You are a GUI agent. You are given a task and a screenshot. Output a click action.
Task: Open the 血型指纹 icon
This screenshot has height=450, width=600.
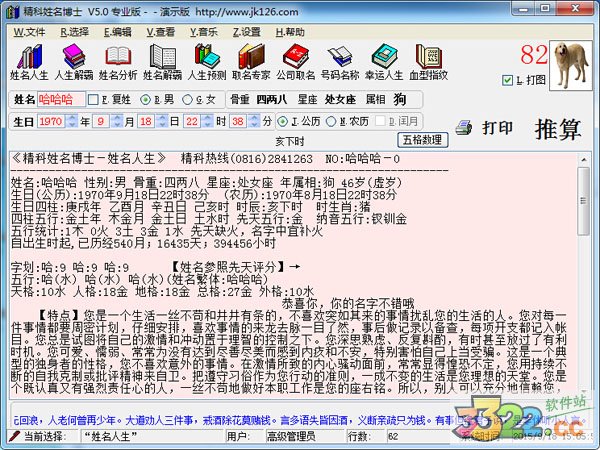point(429,62)
